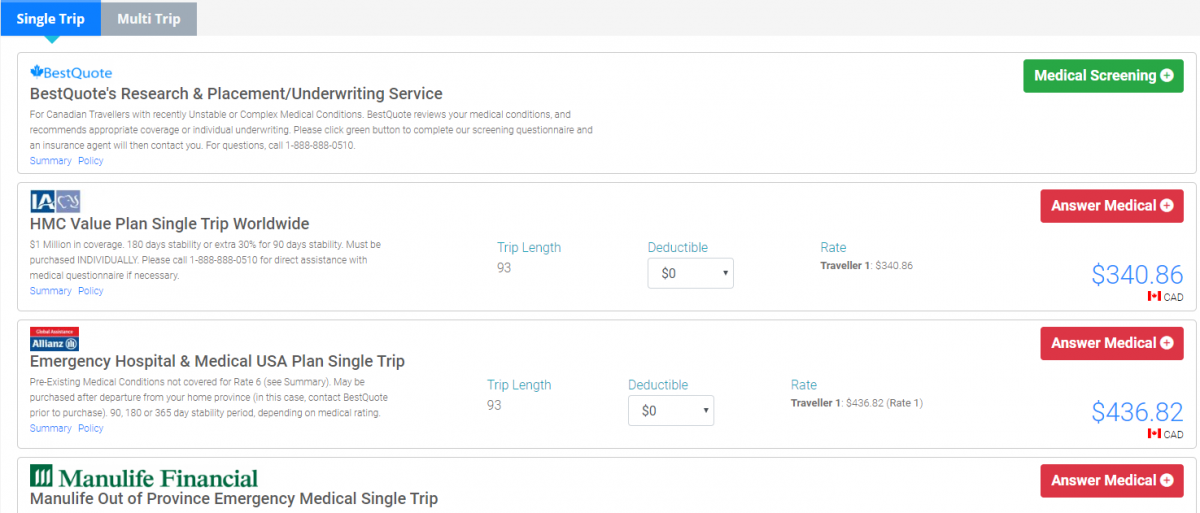Click 'Traveller 1: $340.86' rate text
The width and height of the screenshot is (1200, 513).
[x=866, y=266]
